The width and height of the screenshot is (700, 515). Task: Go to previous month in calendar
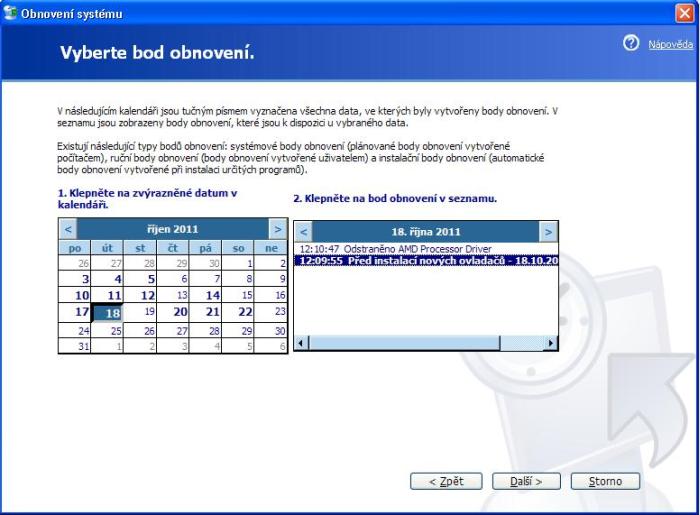pos(68,230)
